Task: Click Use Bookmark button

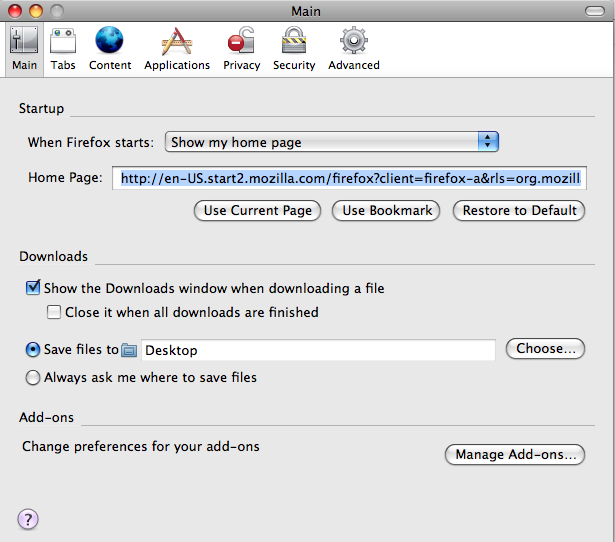Action: (386, 211)
